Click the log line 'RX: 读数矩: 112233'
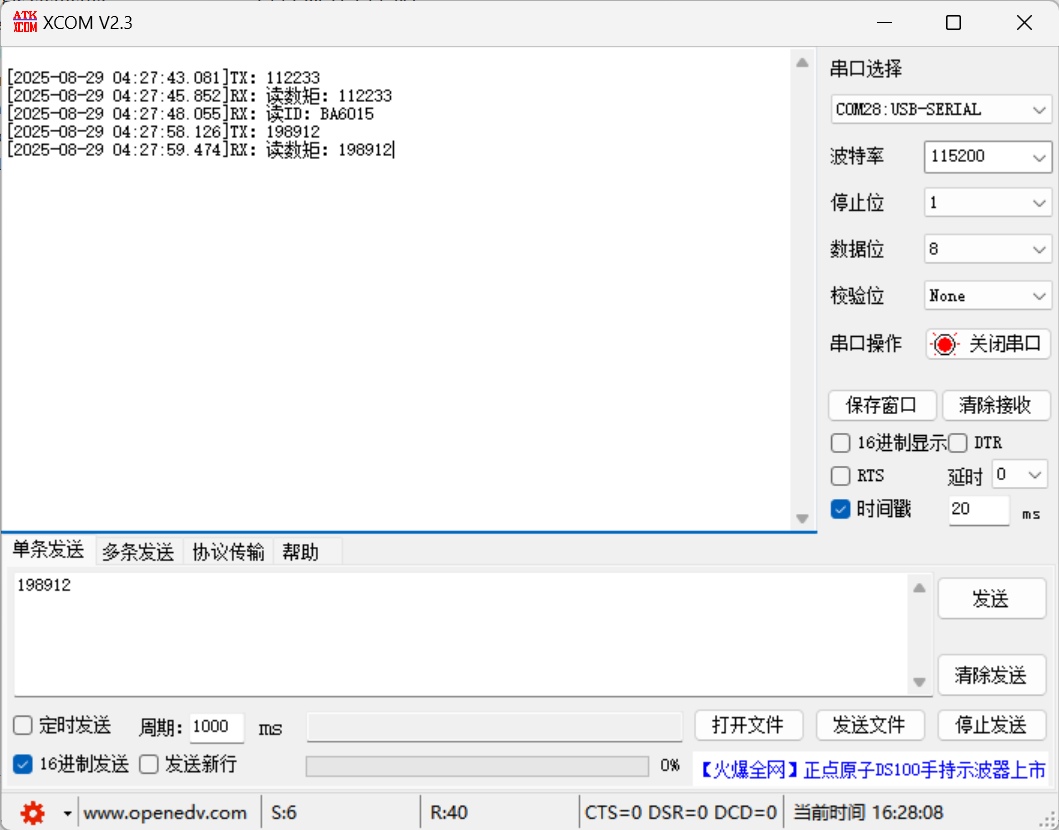This screenshot has width=1059, height=830. coord(200,96)
